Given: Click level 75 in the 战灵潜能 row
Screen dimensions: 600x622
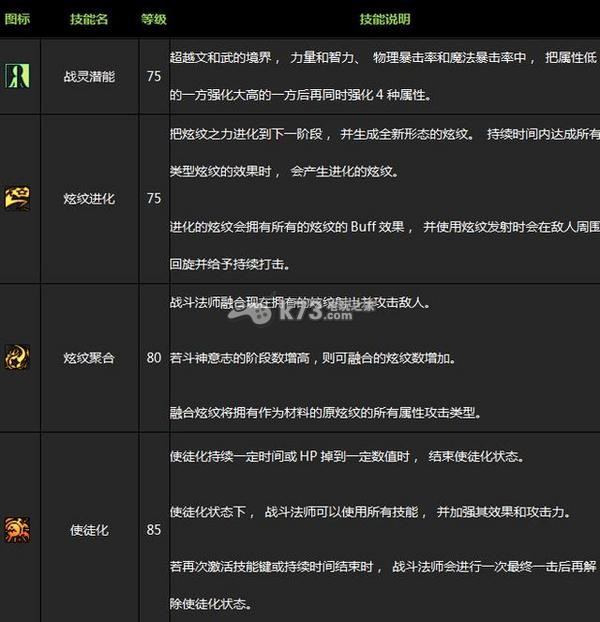Looking at the screenshot, I should coord(154,76).
